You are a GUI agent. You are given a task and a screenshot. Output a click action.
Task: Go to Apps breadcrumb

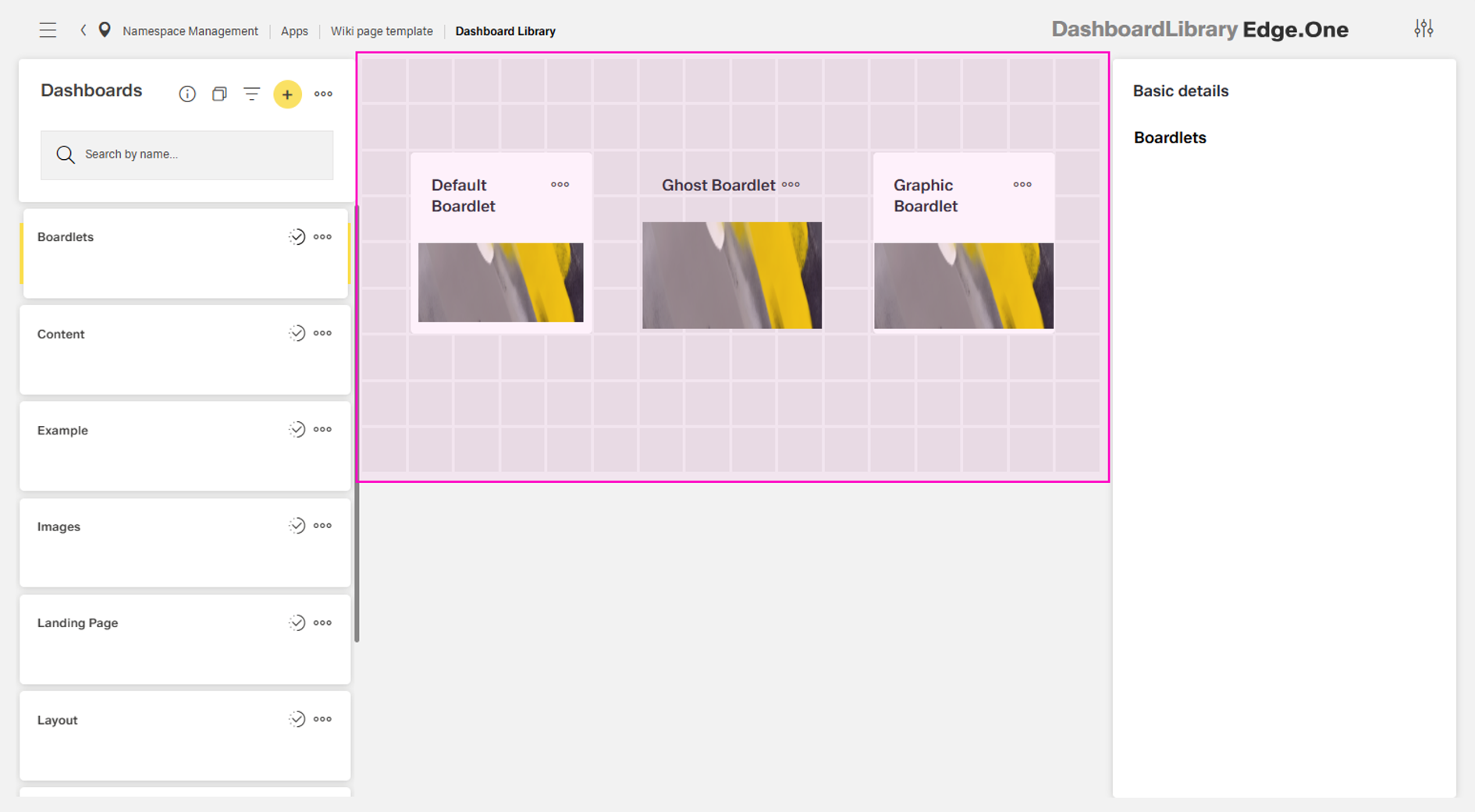[294, 31]
